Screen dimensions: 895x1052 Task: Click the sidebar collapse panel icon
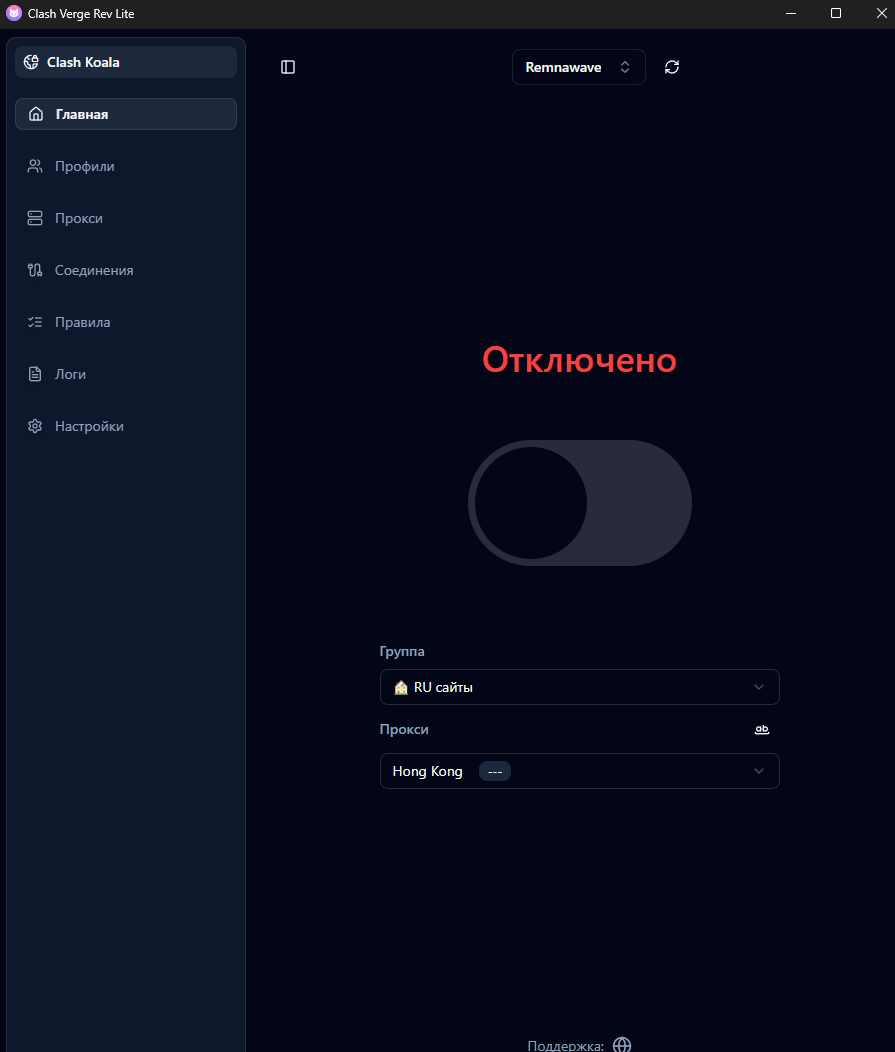288,67
